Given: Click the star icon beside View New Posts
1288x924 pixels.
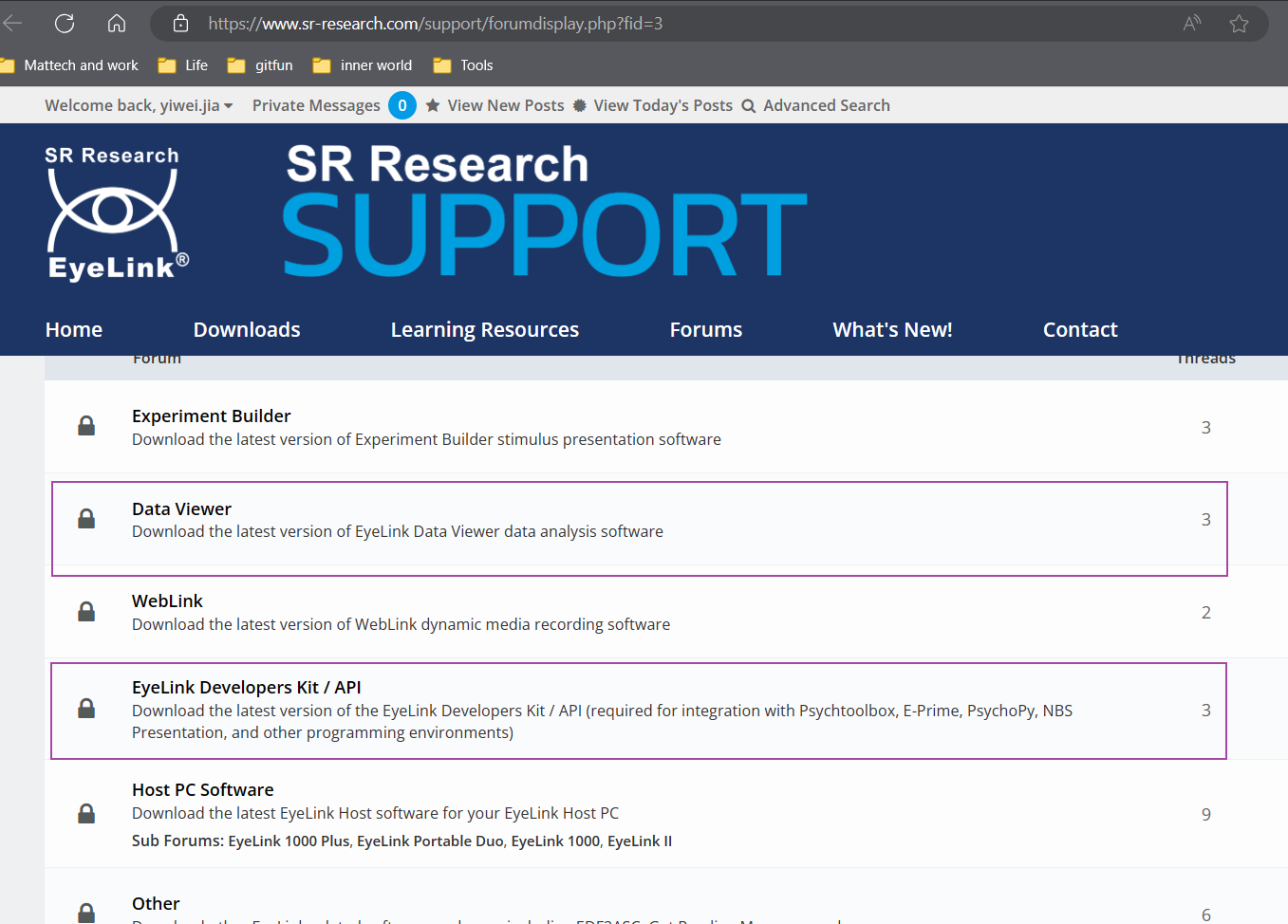Looking at the screenshot, I should point(433,105).
